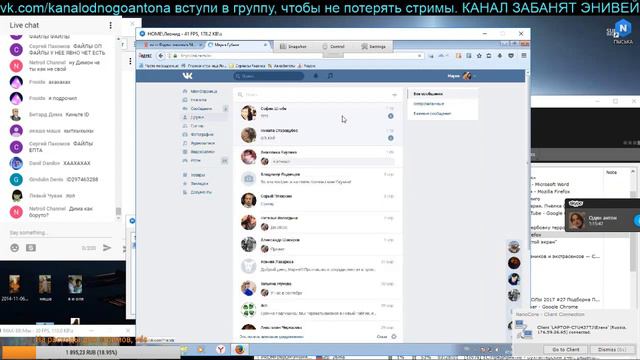Open Audio item in VK sidebar

[202, 143]
